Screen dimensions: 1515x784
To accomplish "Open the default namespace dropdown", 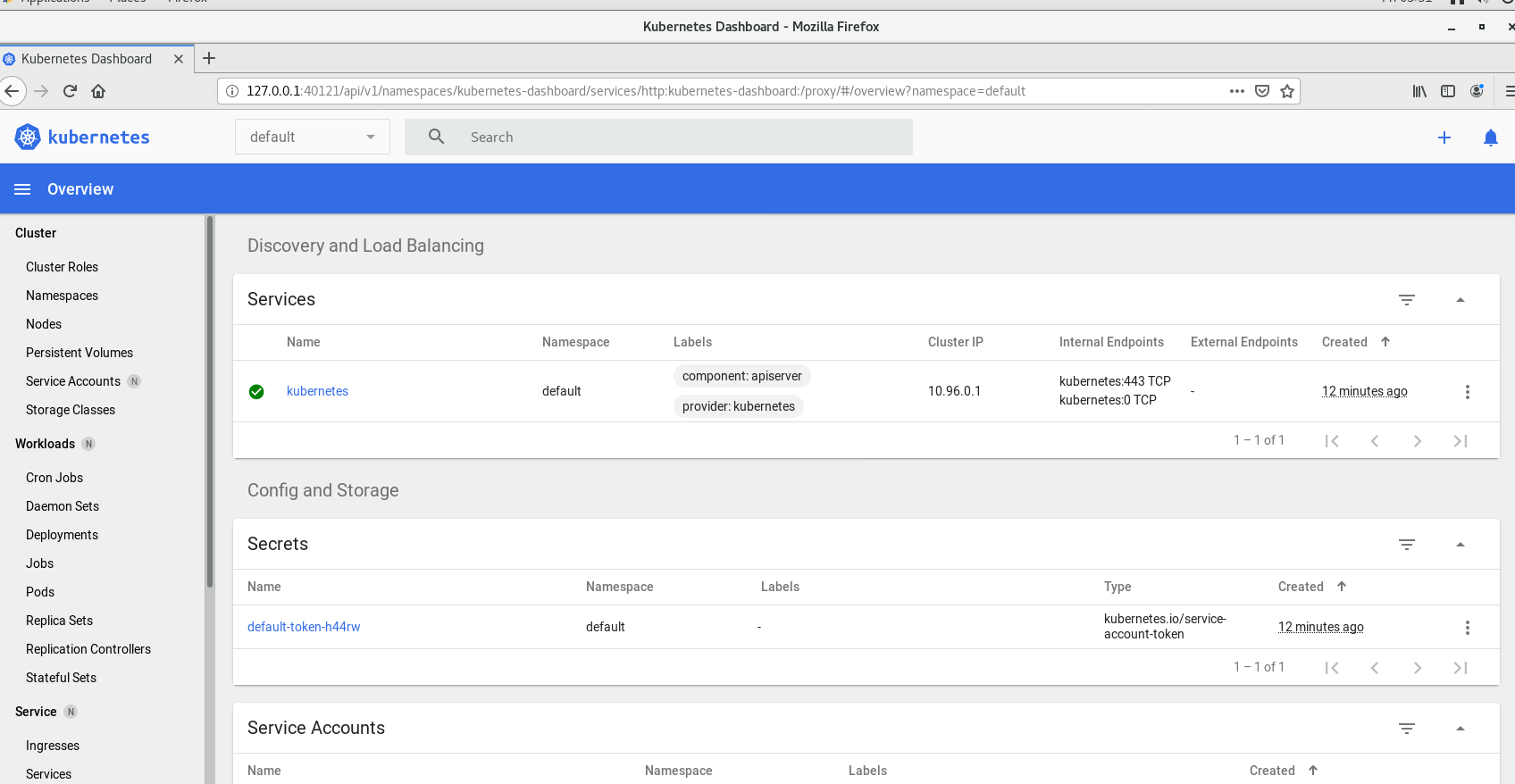I will coord(313,137).
